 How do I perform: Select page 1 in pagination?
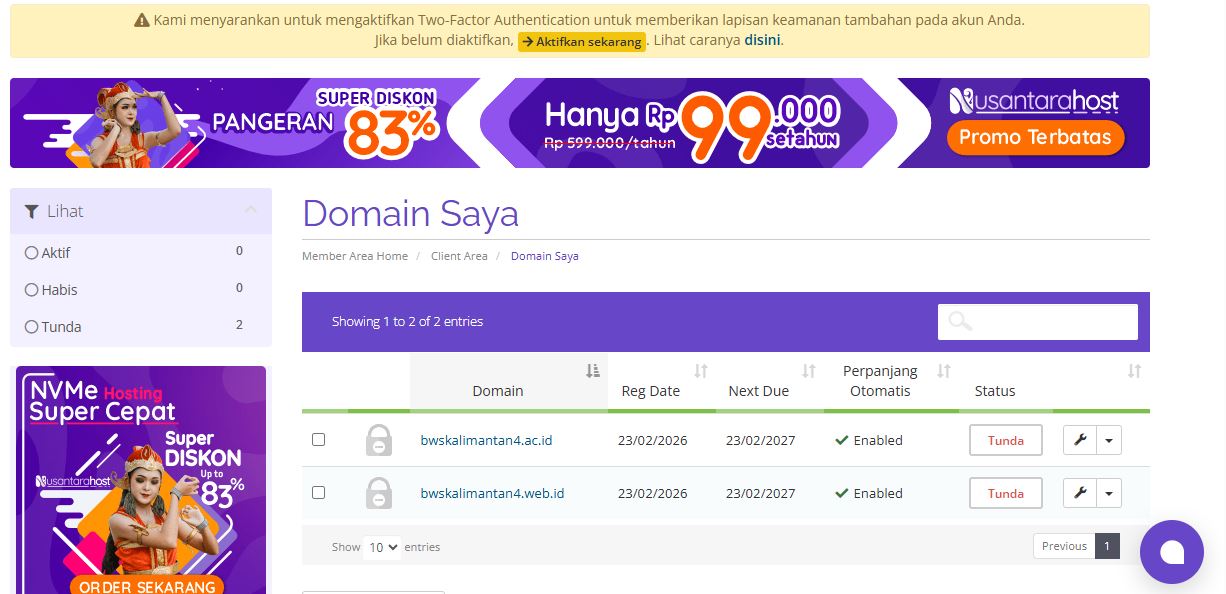click(x=1107, y=546)
